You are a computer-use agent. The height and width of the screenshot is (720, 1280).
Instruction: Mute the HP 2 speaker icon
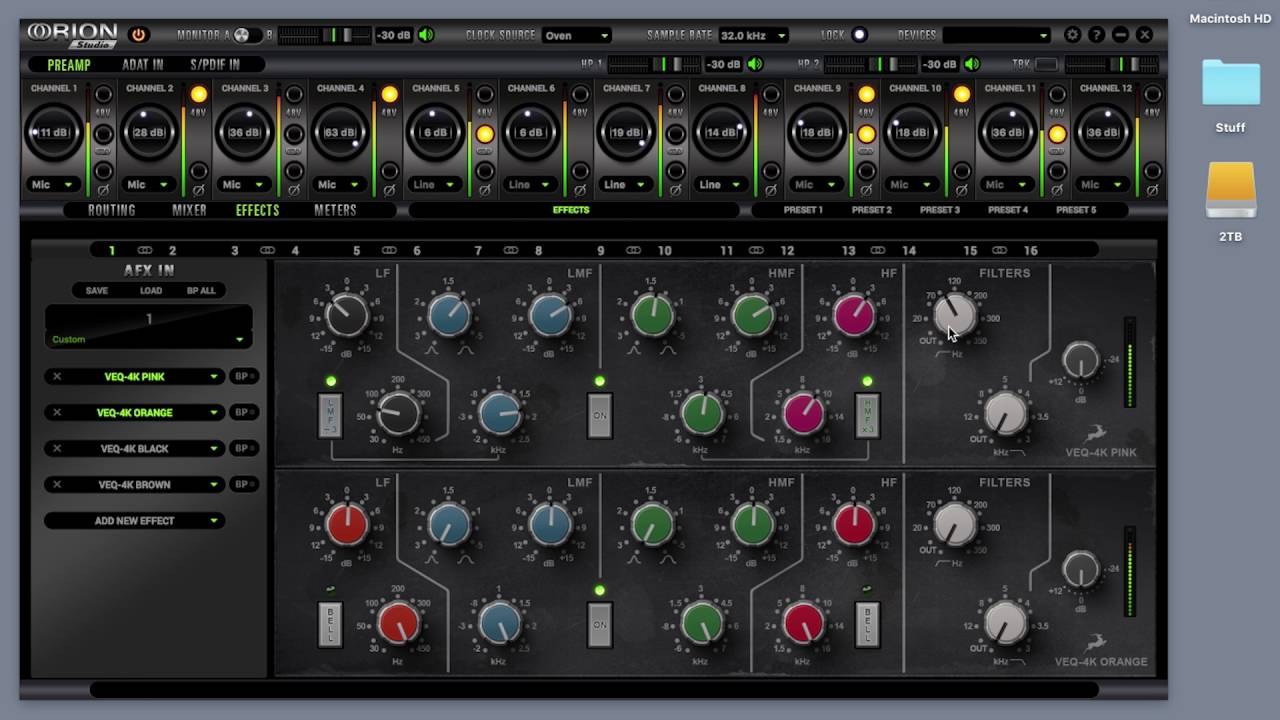point(972,64)
